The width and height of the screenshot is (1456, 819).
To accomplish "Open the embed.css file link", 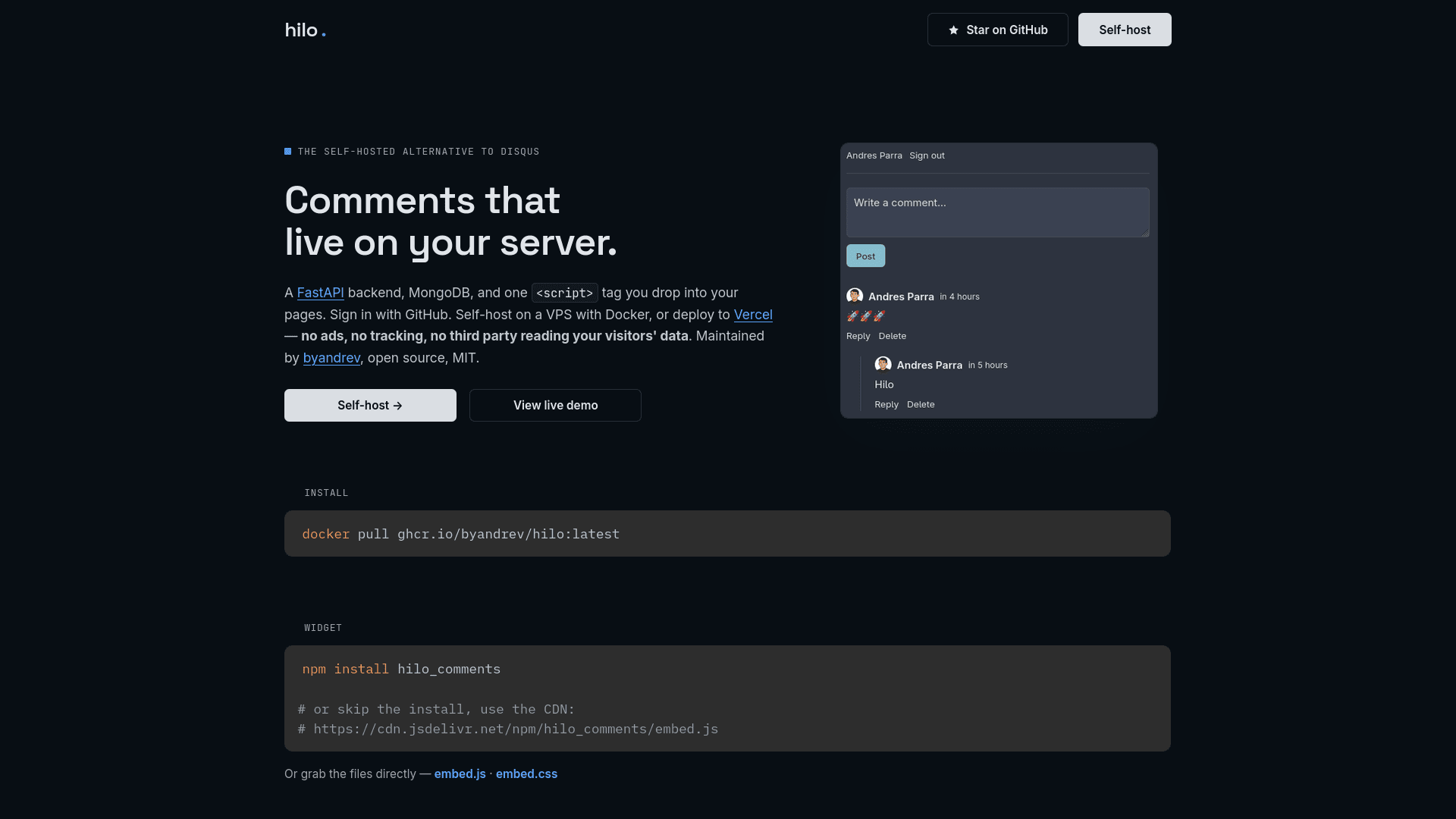I will tap(526, 774).
